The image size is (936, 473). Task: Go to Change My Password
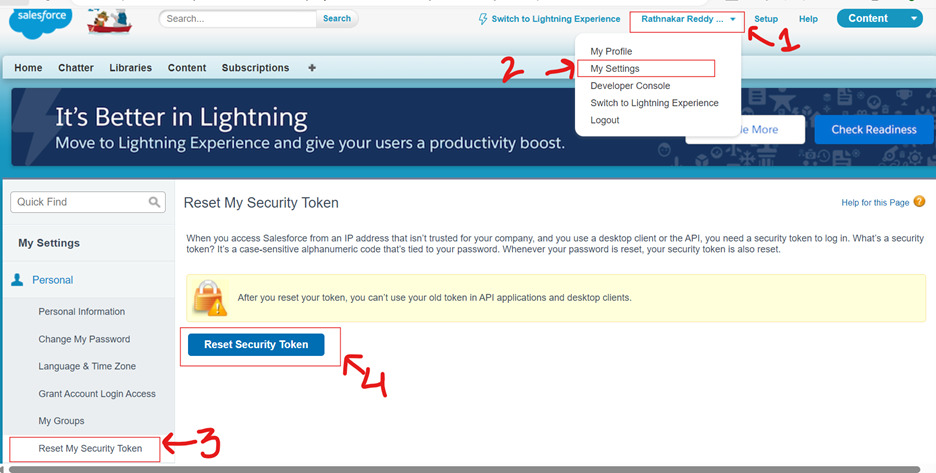(84, 339)
